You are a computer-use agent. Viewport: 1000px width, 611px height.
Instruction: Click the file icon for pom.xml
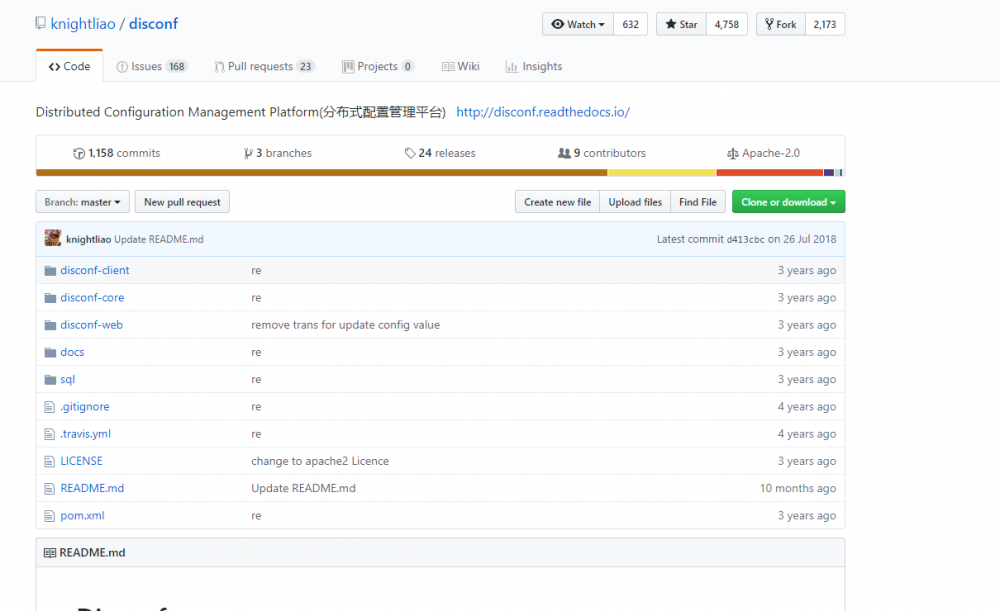50,516
